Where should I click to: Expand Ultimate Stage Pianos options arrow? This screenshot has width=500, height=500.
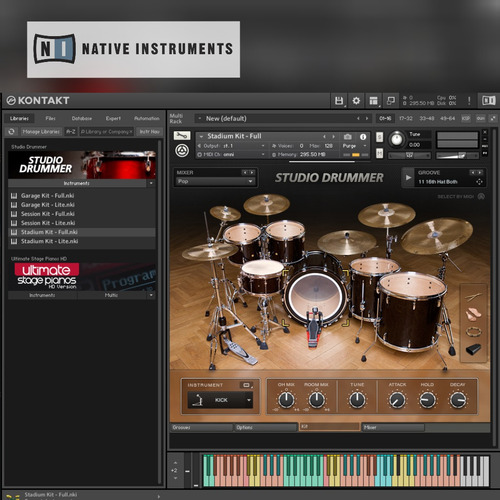click(151, 295)
